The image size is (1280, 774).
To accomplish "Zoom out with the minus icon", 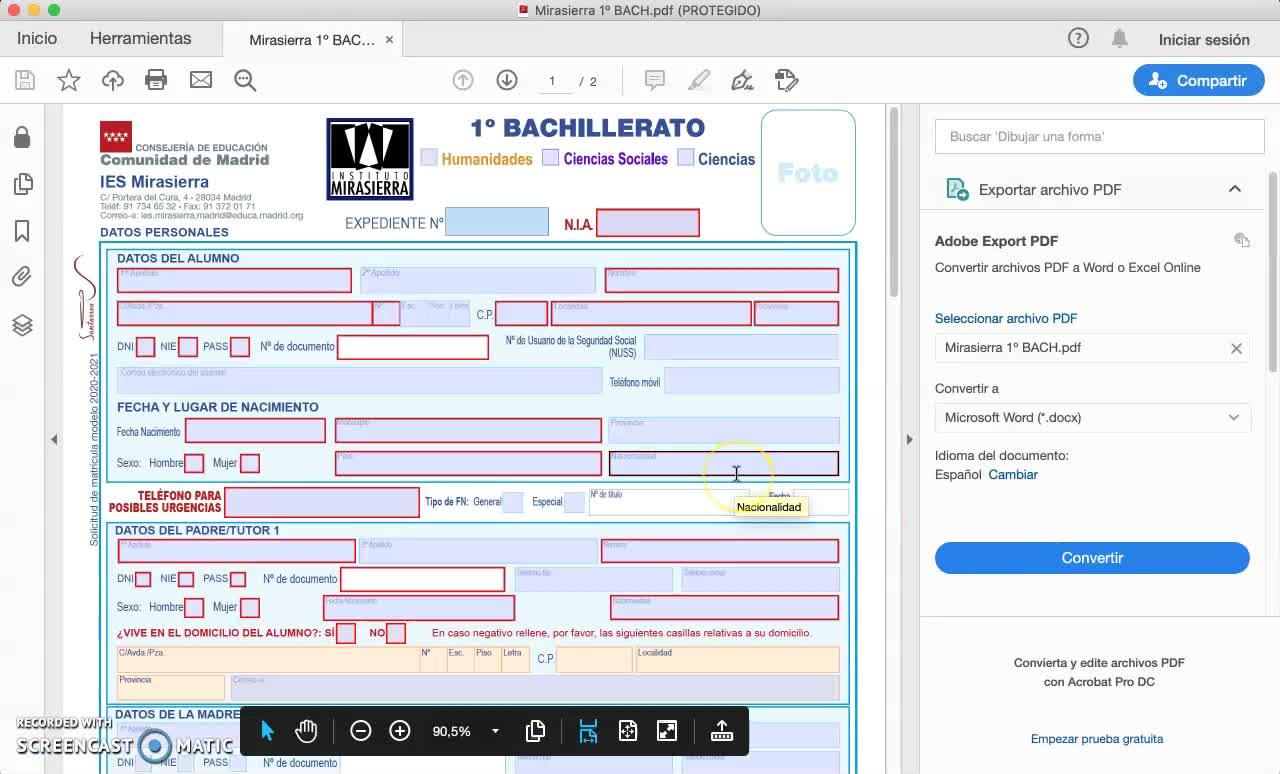I will point(361,731).
